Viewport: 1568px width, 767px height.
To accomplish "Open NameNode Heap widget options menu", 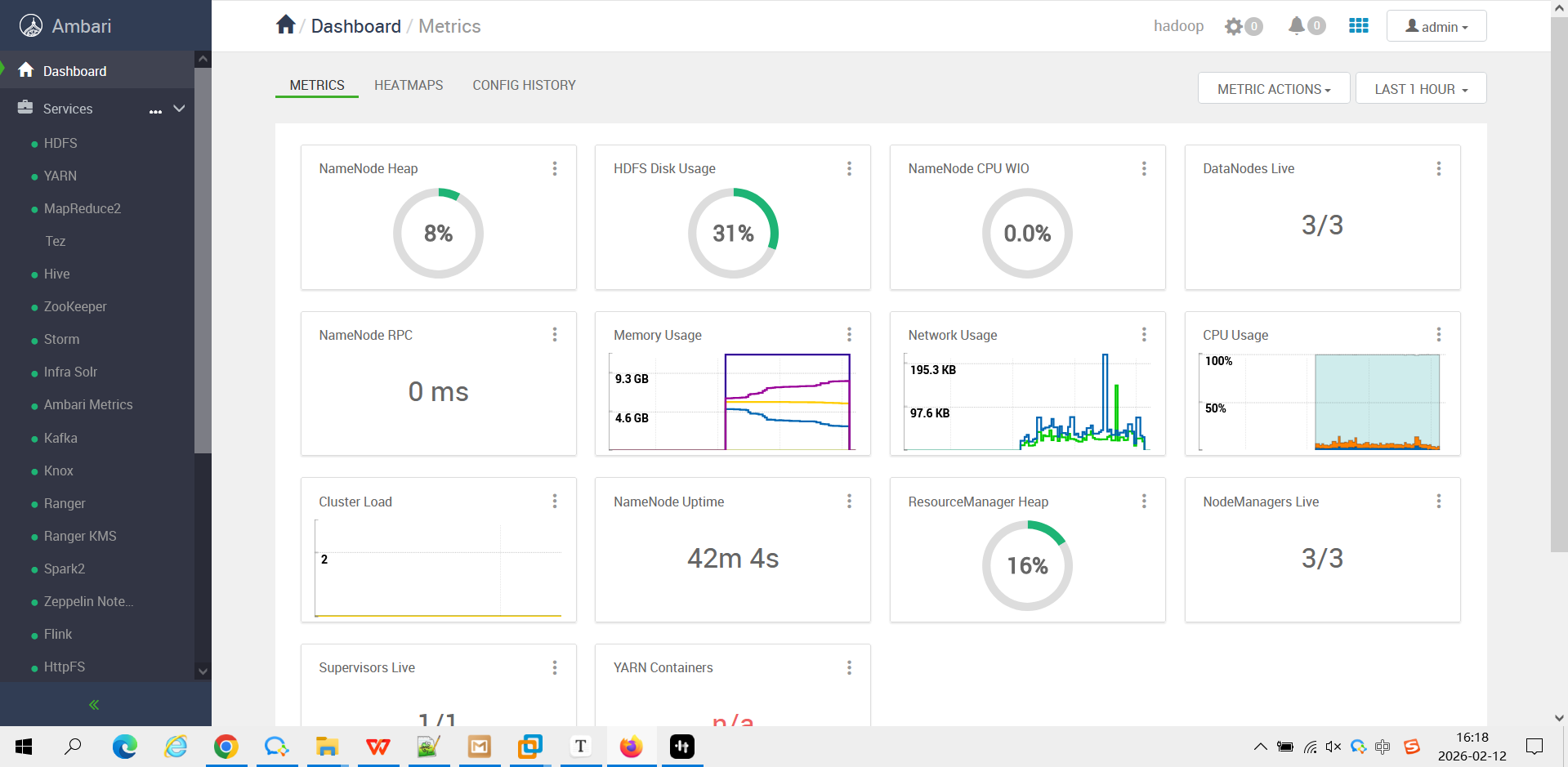I will tap(555, 168).
